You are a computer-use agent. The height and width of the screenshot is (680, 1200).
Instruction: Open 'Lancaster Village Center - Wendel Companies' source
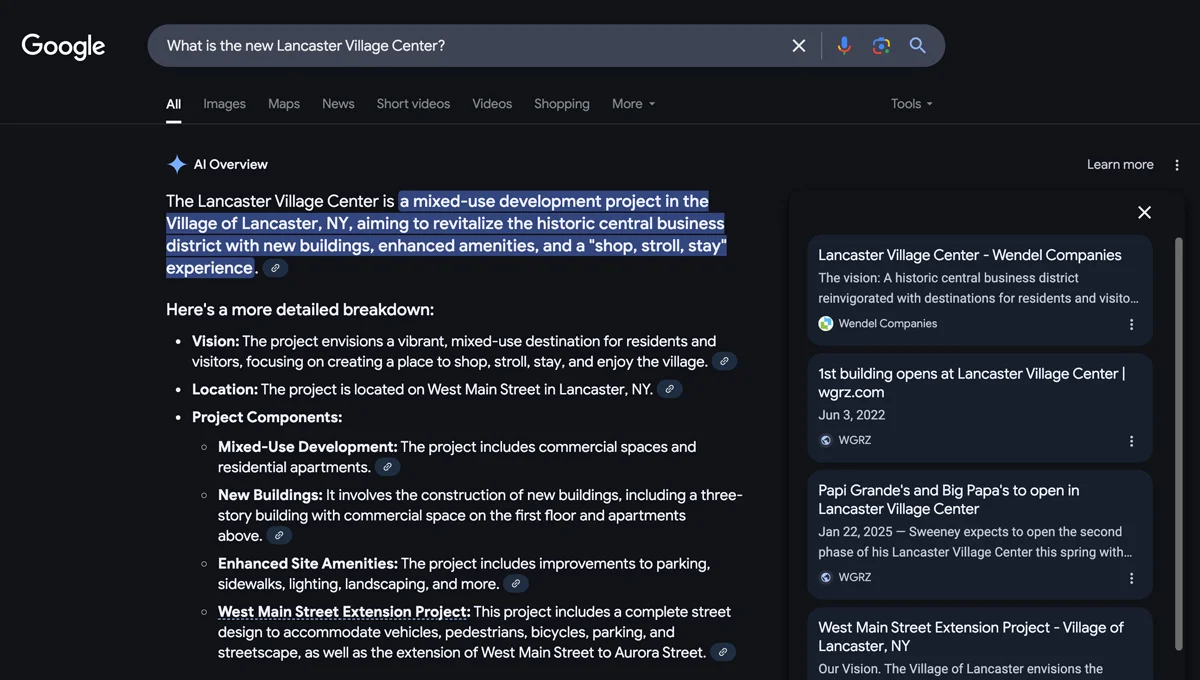coord(979,290)
